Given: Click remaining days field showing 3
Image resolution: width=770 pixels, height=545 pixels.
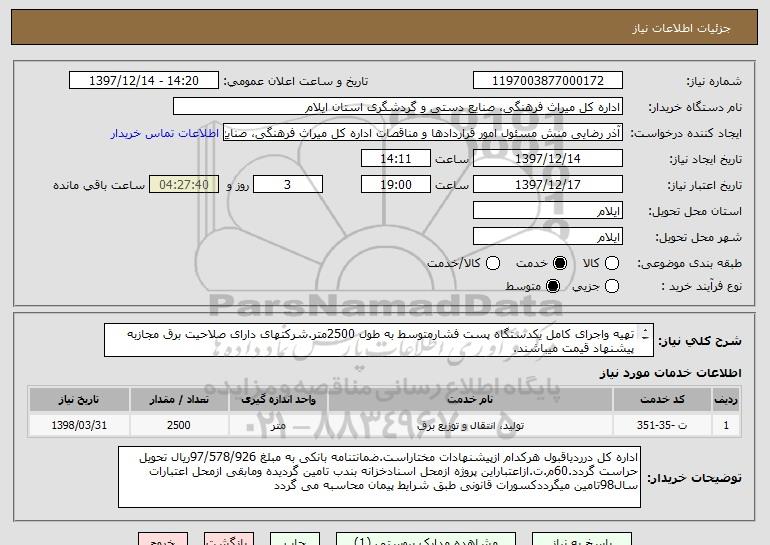Looking at the screenshot, I should tap(288, 185).
